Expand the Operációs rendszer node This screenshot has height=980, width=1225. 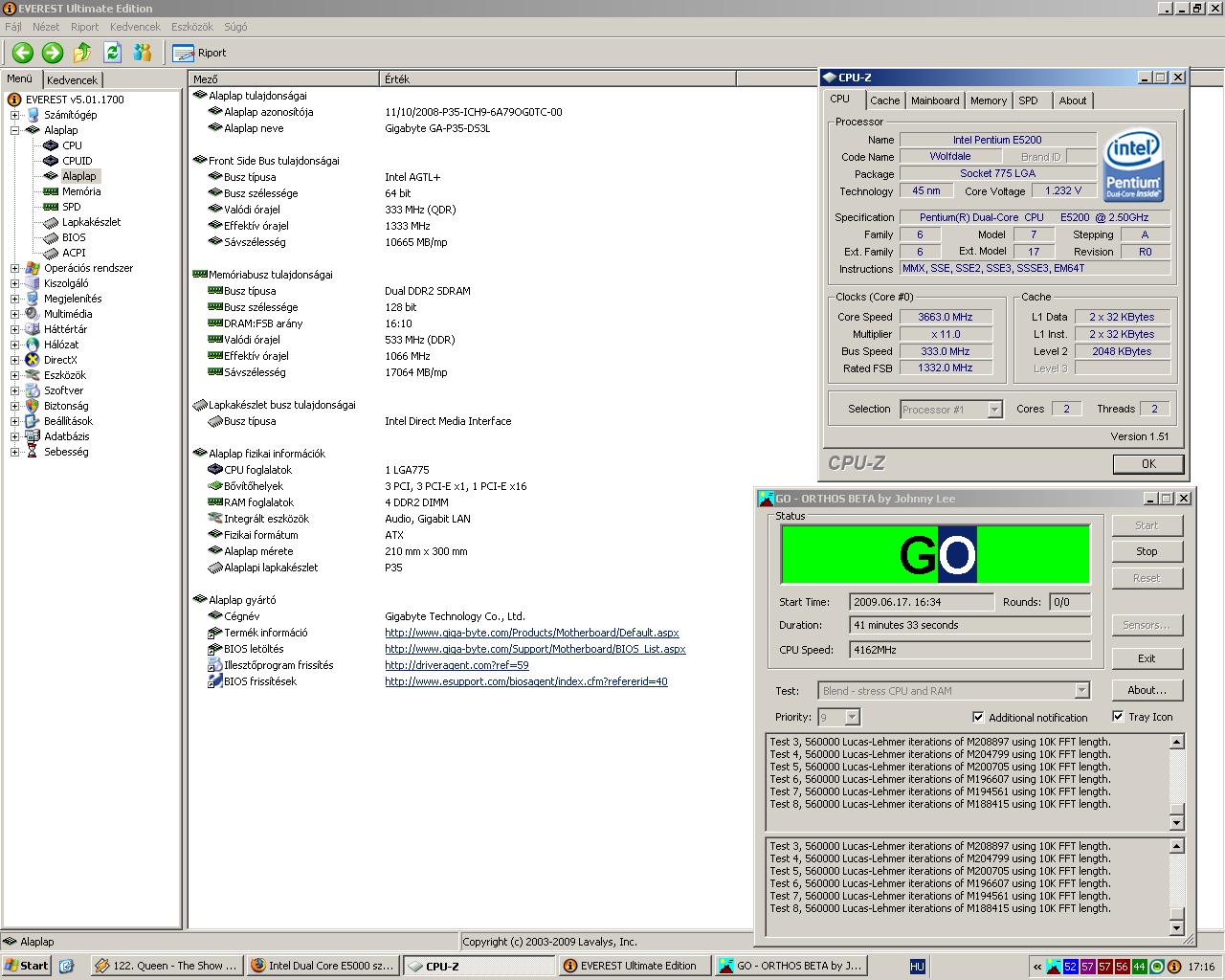14,268
